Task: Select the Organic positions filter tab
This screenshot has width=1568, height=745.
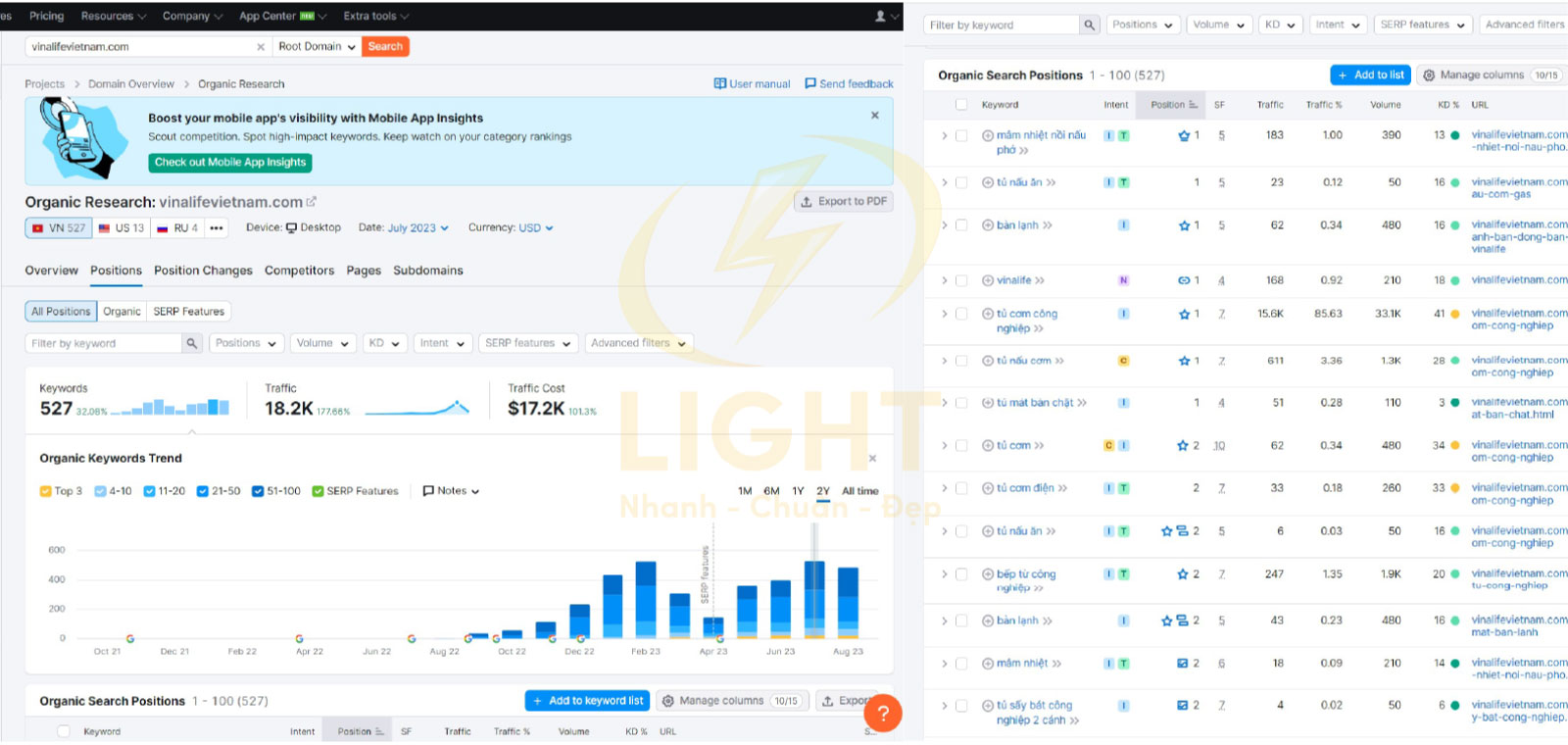Action: pyautogui.click(x=122, y=312)
